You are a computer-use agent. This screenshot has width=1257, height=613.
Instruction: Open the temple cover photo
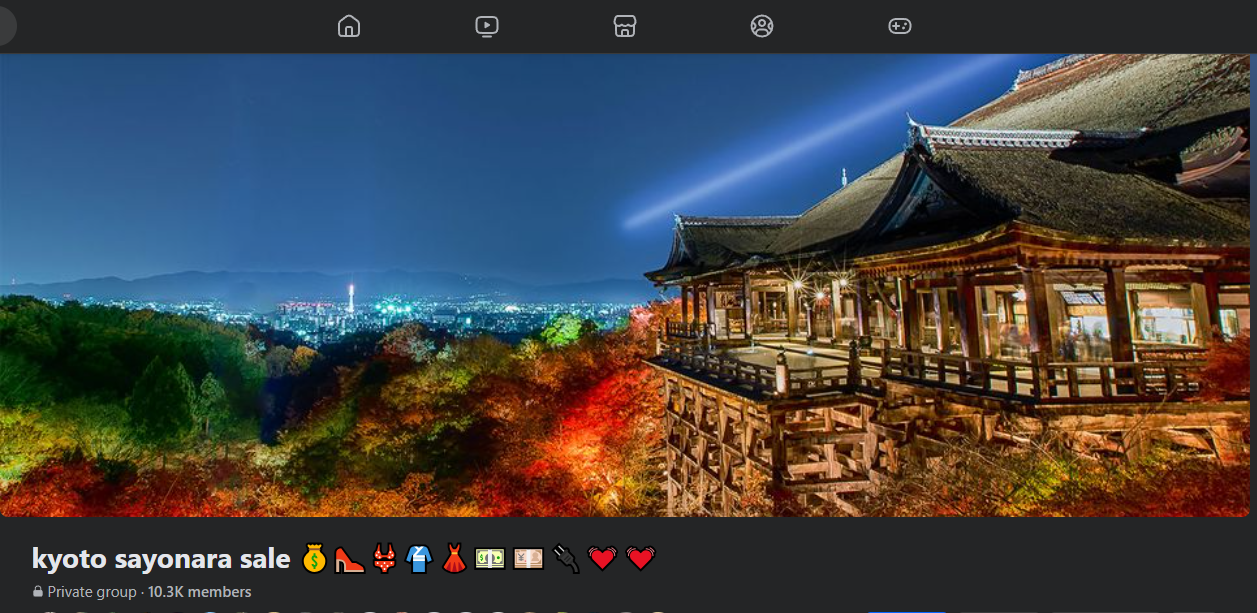(628, 285)
